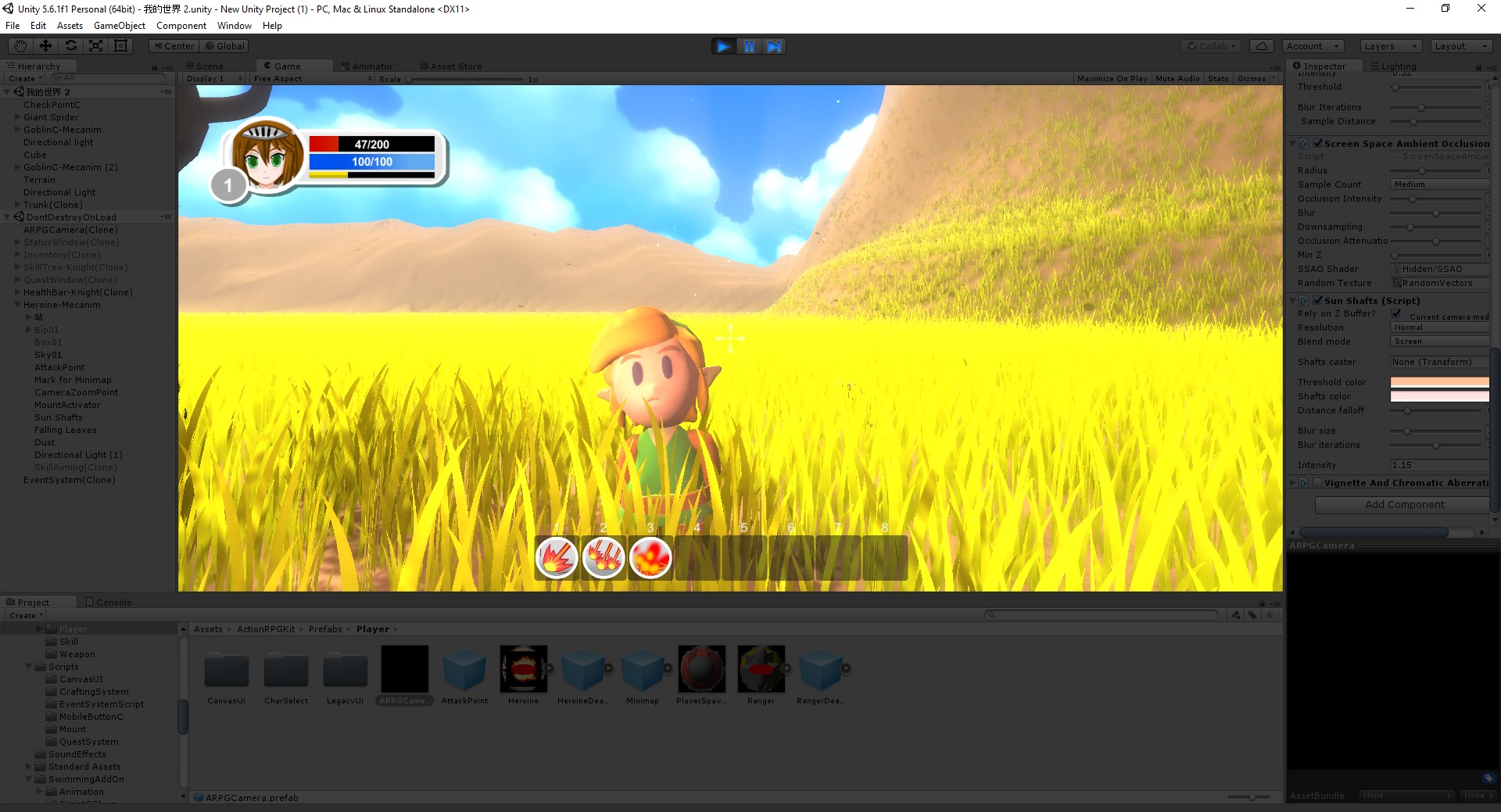The width and height of the screenshot is (1501, 812).
Task: Select the Heroine prefab thumbnail
Action: (x=523, y=669)
